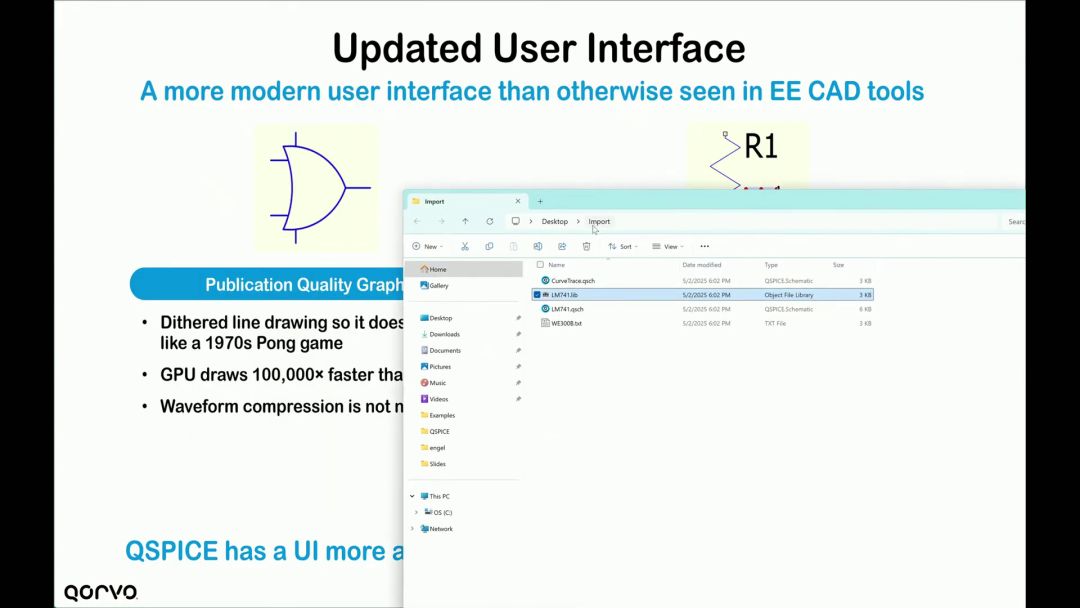Open the See more ellipsis menu
This screenshot has height=608, width=1080.
pyautogui.click(x=705, y=247)
